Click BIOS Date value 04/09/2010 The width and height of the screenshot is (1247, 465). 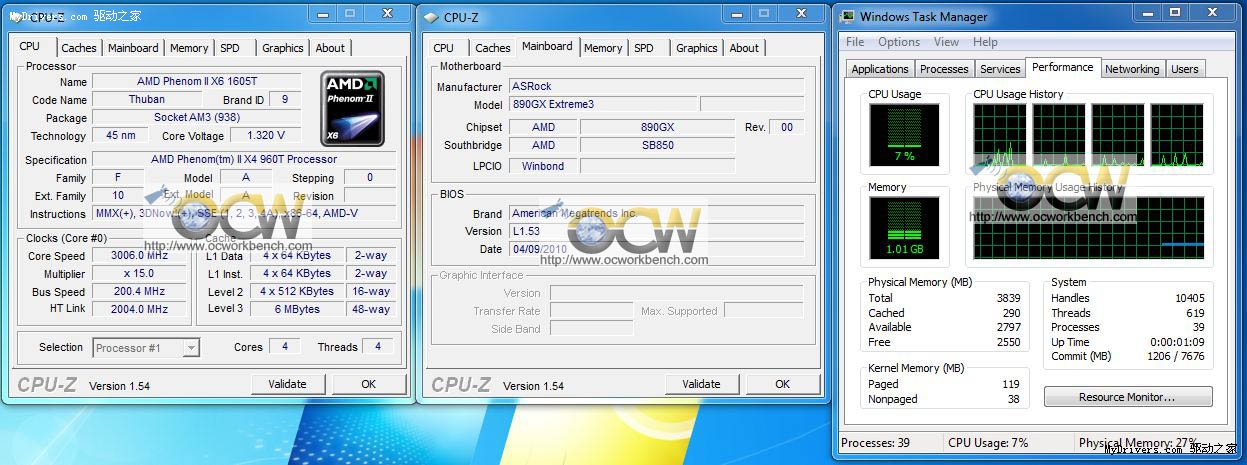click(x=656, y=249)
